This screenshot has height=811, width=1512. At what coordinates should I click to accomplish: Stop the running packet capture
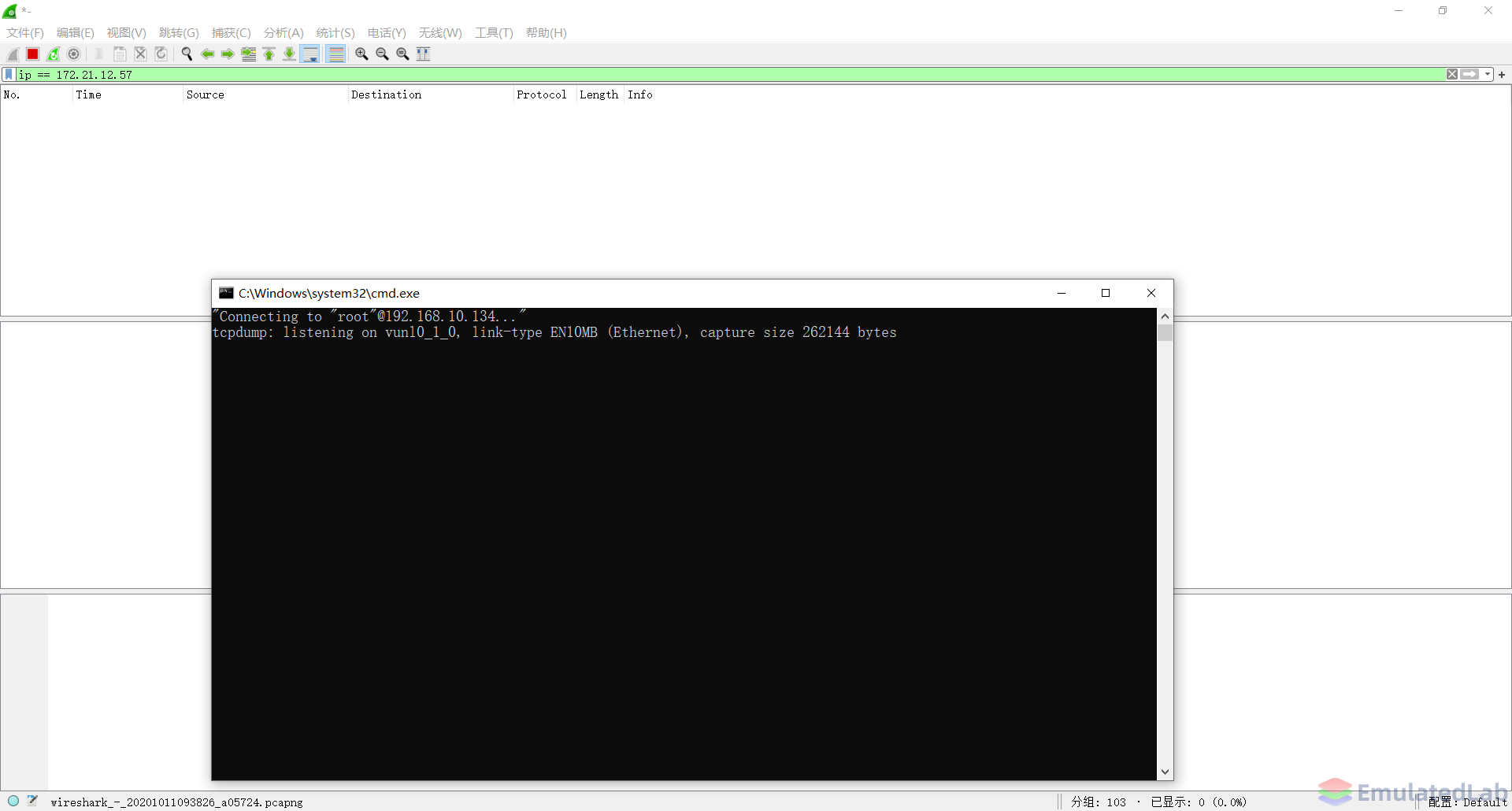pos(32,54)
